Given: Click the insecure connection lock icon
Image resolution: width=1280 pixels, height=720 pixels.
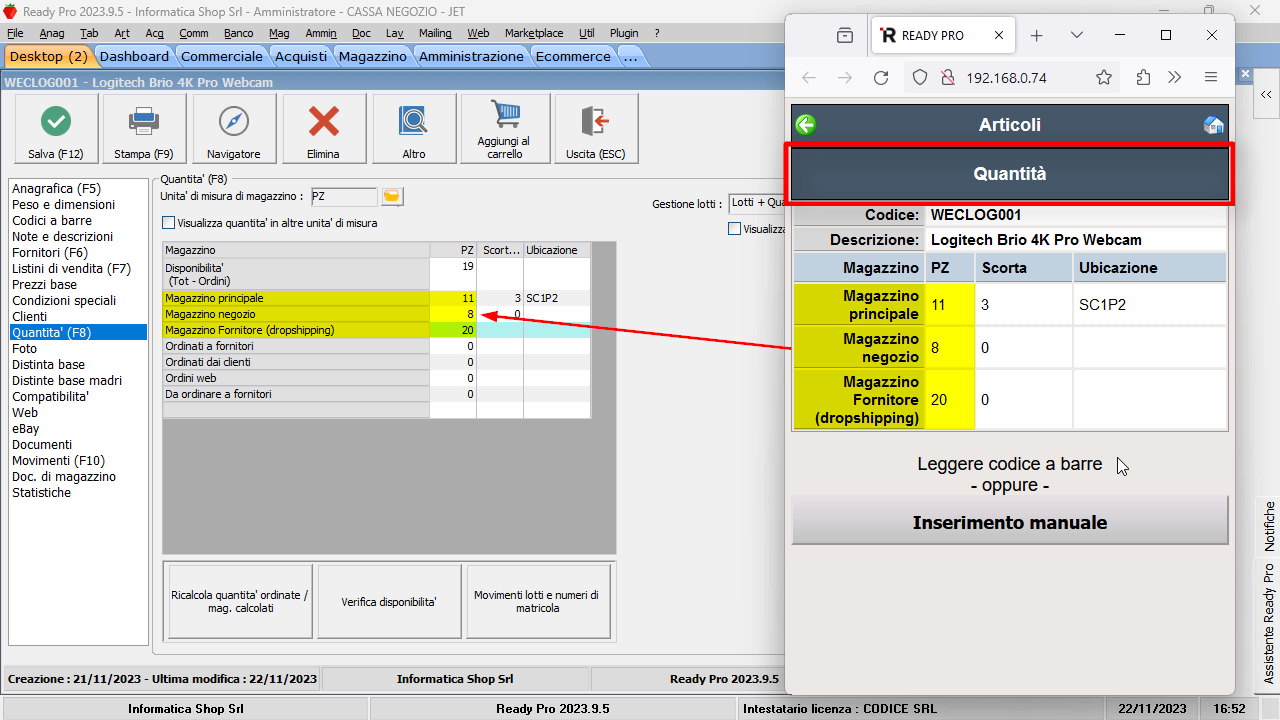Looking at the screenshot, I should (x=948, y=77).
